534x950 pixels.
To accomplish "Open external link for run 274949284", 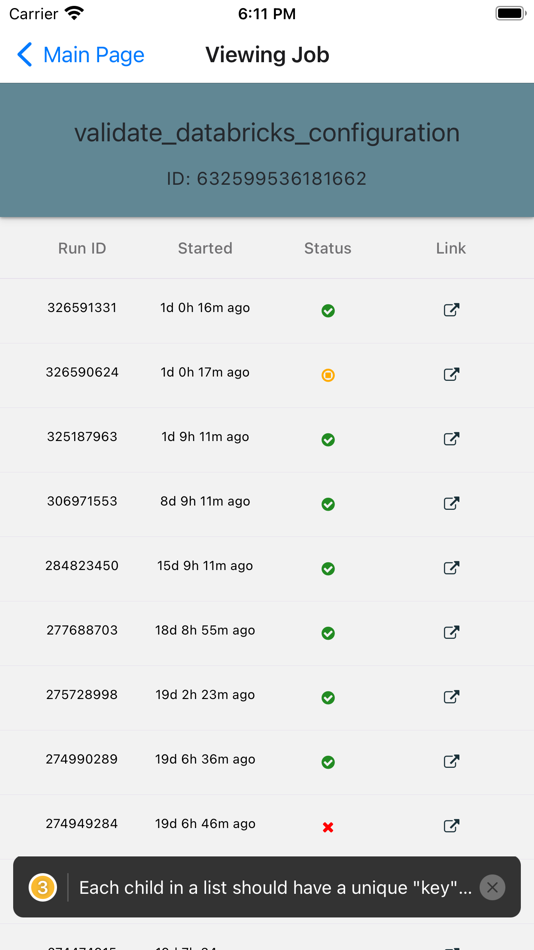I will point(451,826).
